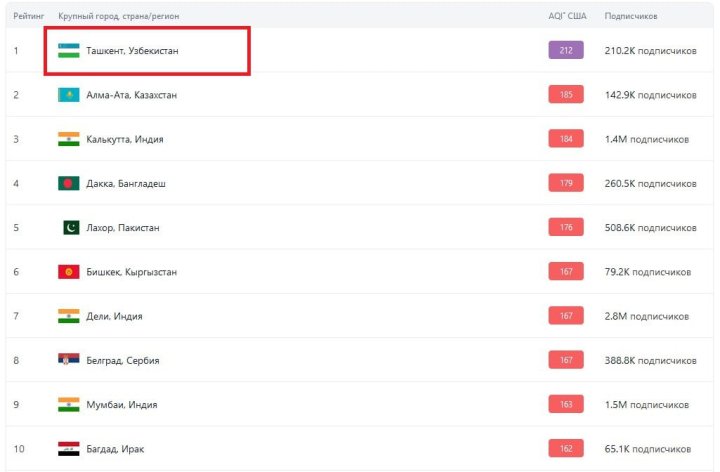Open the Алма-Ата, Казахстан link
The image size is (720, 472).
pos(134,95)
